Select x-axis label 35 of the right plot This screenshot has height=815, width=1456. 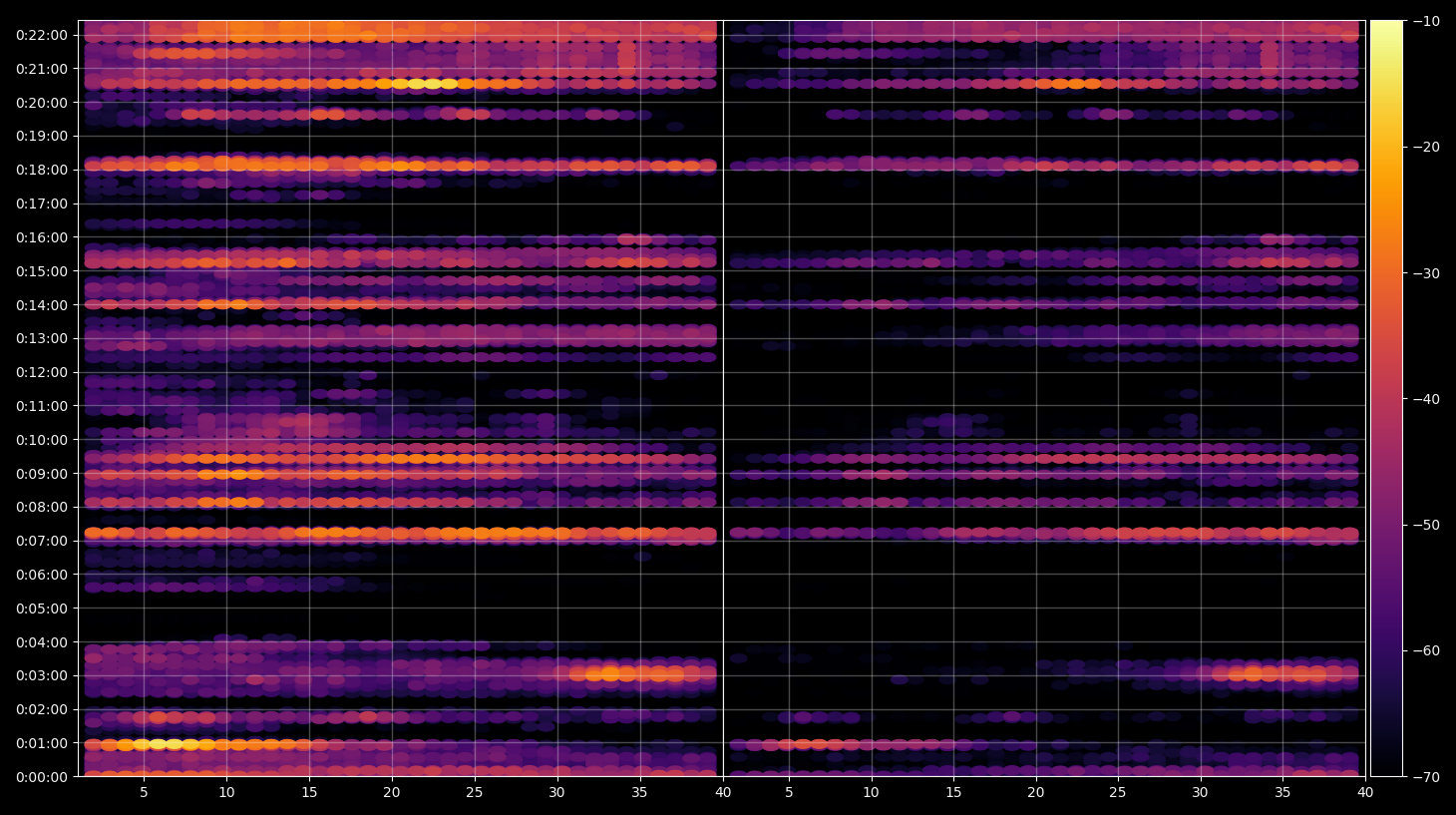tap(1282, 793)
